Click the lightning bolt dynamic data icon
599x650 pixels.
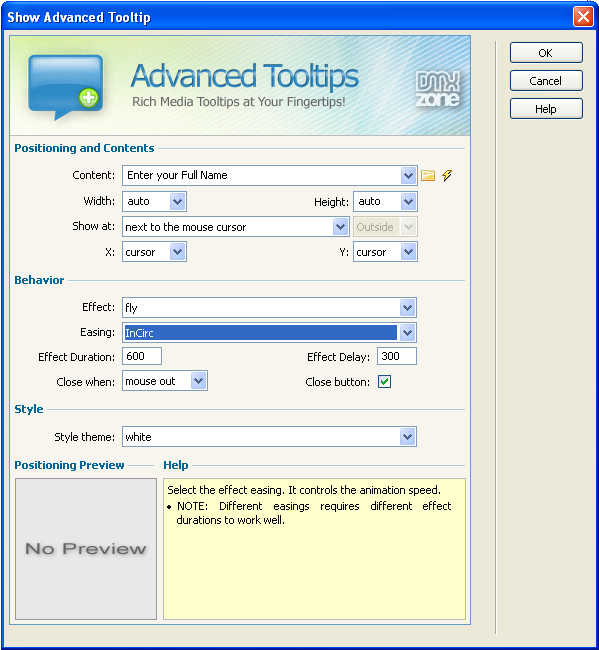[x=447, y=175]
